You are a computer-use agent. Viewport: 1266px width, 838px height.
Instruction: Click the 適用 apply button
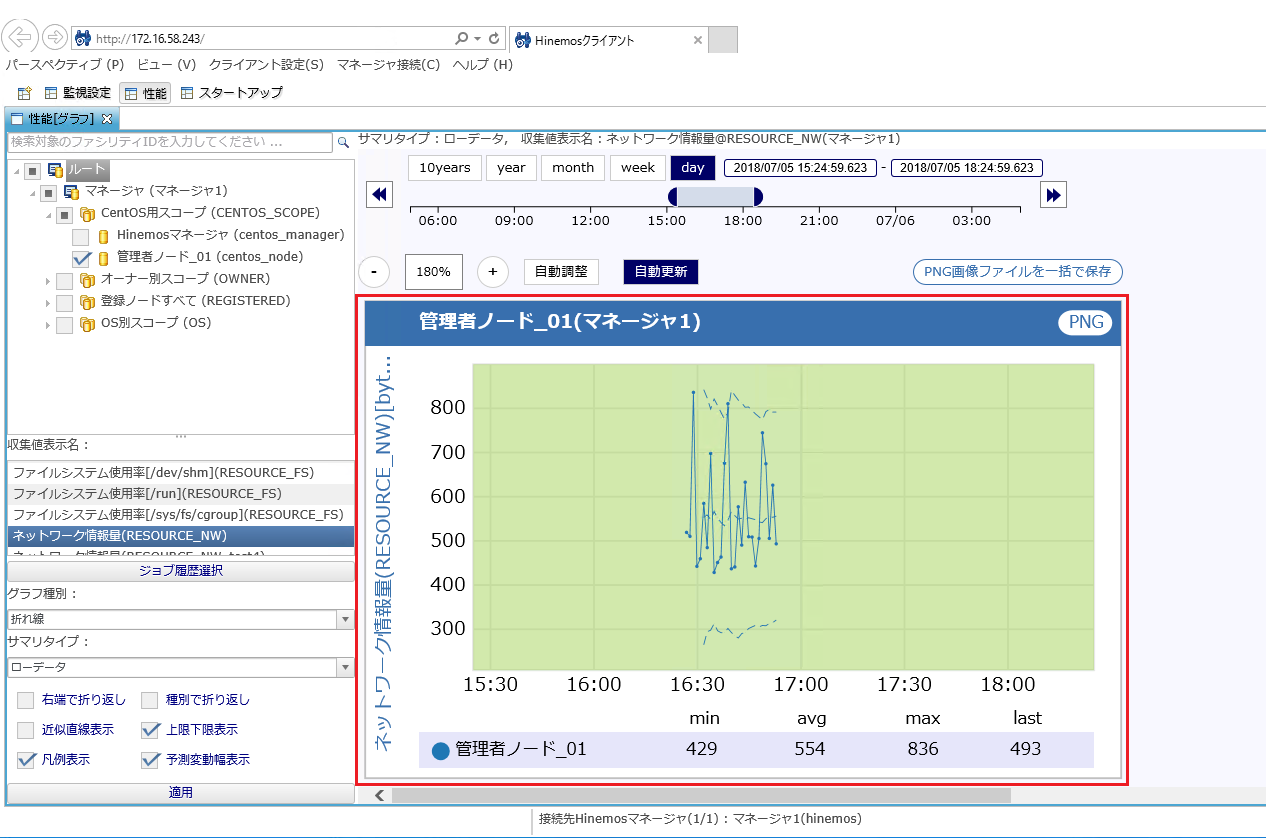pos(181,793)
